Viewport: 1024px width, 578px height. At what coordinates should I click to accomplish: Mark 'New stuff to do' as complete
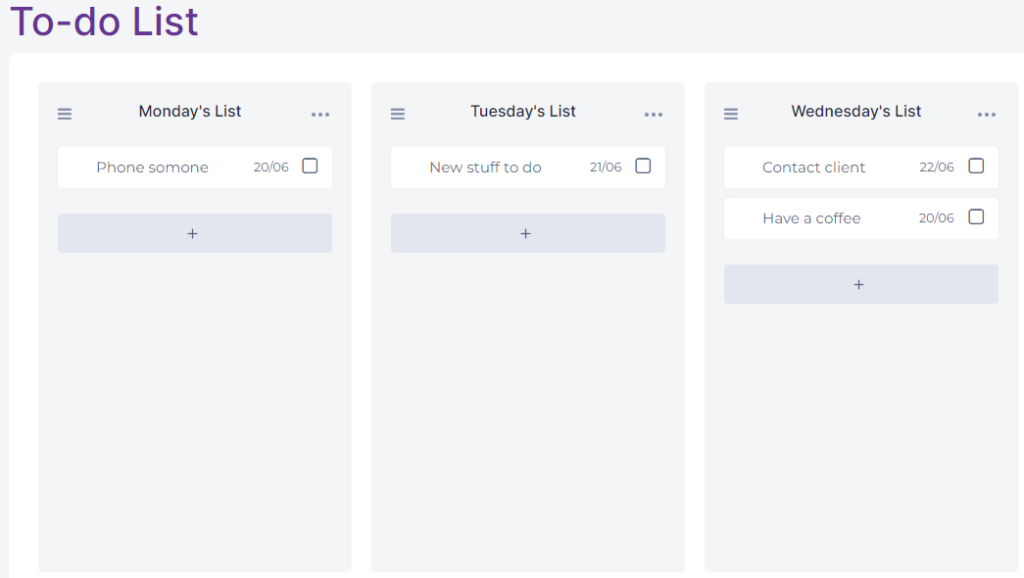point(643,166)
